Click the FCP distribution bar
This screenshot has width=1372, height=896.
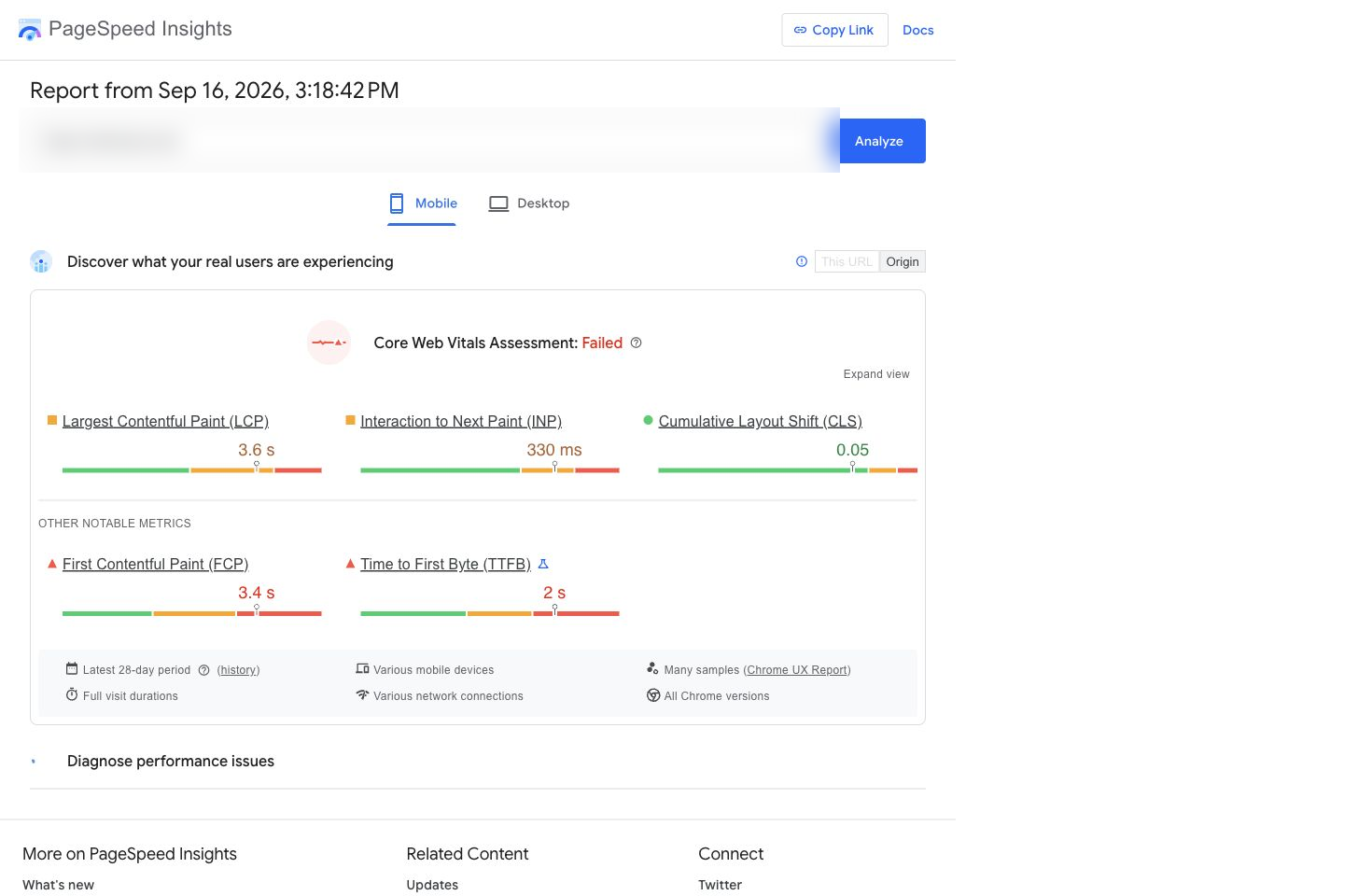coord(191,613)
